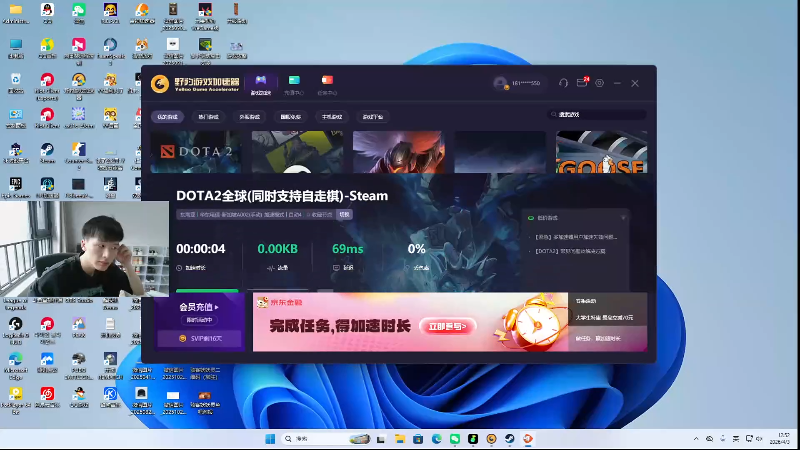Switch to Steam on the taskbar
This screenshot has width=800, height=450.
(509, 439)
